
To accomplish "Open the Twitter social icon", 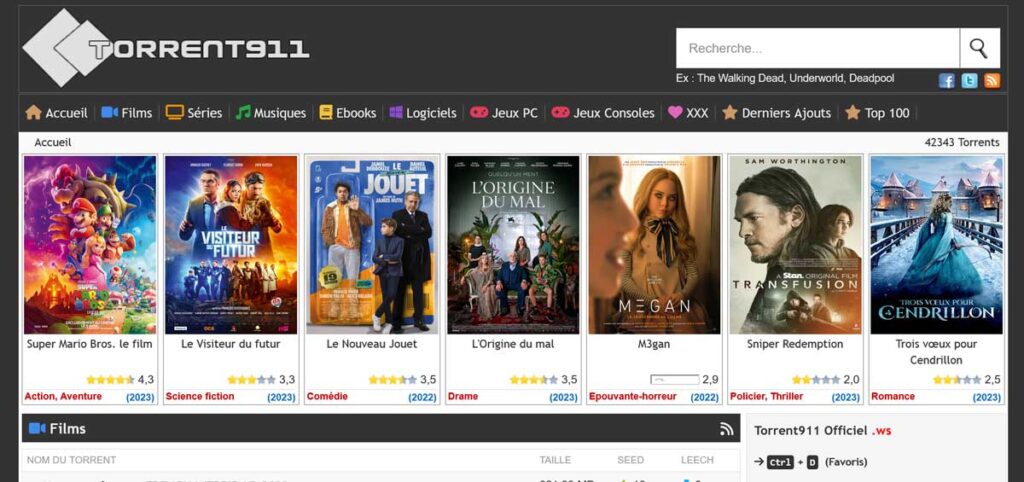I will click(969, 80).
